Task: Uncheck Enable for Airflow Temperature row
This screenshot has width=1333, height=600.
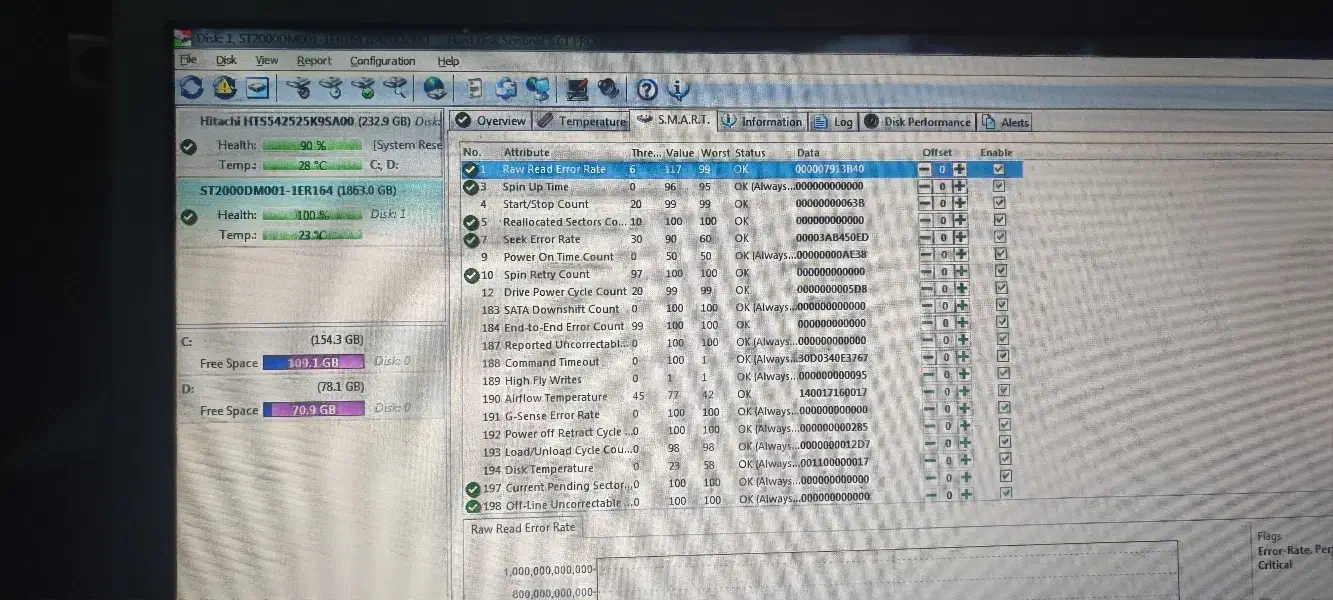Action: [x=1003, y=390]
